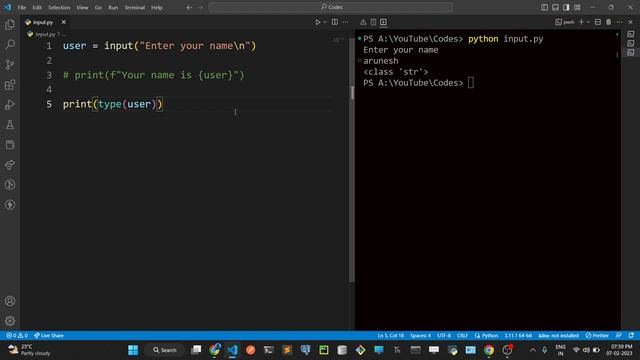Click the input.py breadcrumb
The height and width of the screenshot is (360, 640).
[x=45, y=34]
